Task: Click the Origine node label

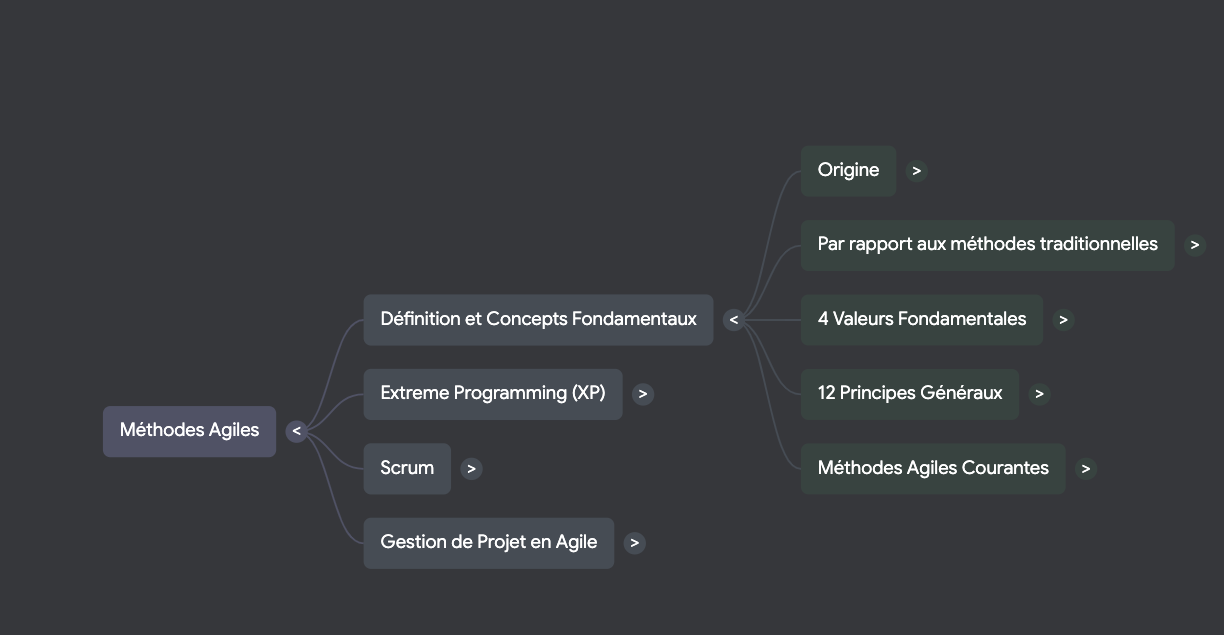Action: 848,171
